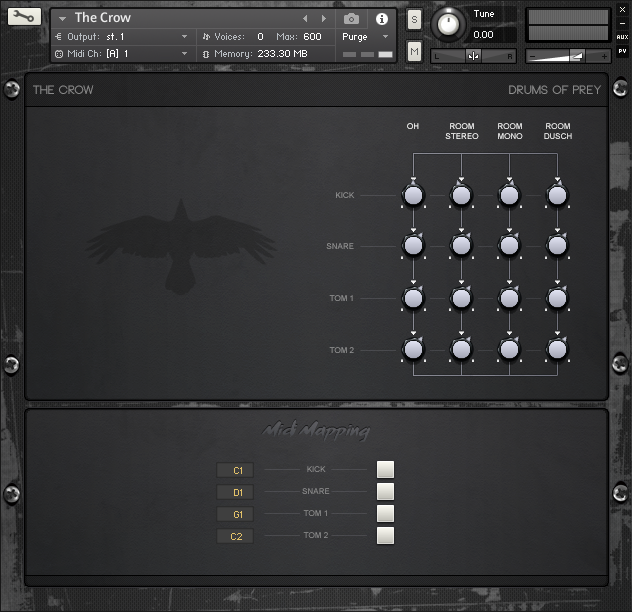Go to previous instrument preset arrow
The height and width of the screenshot is (612, 632).
(306, 18)
